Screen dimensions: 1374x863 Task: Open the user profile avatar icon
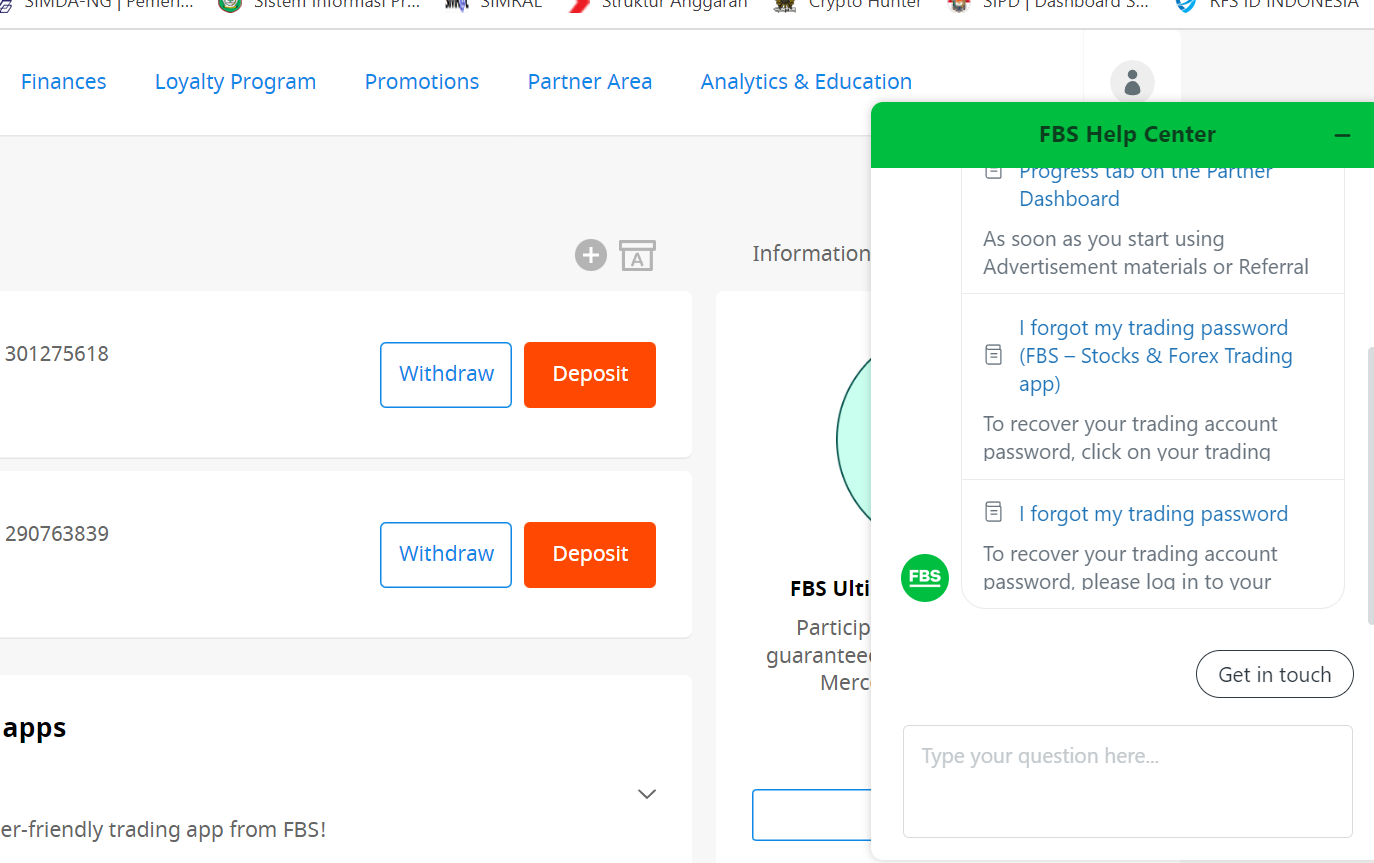tap(1132, 82)
